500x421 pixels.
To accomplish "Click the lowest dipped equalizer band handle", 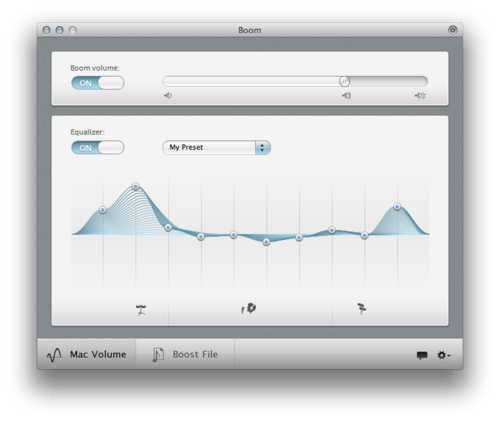I will pos(266,242).
